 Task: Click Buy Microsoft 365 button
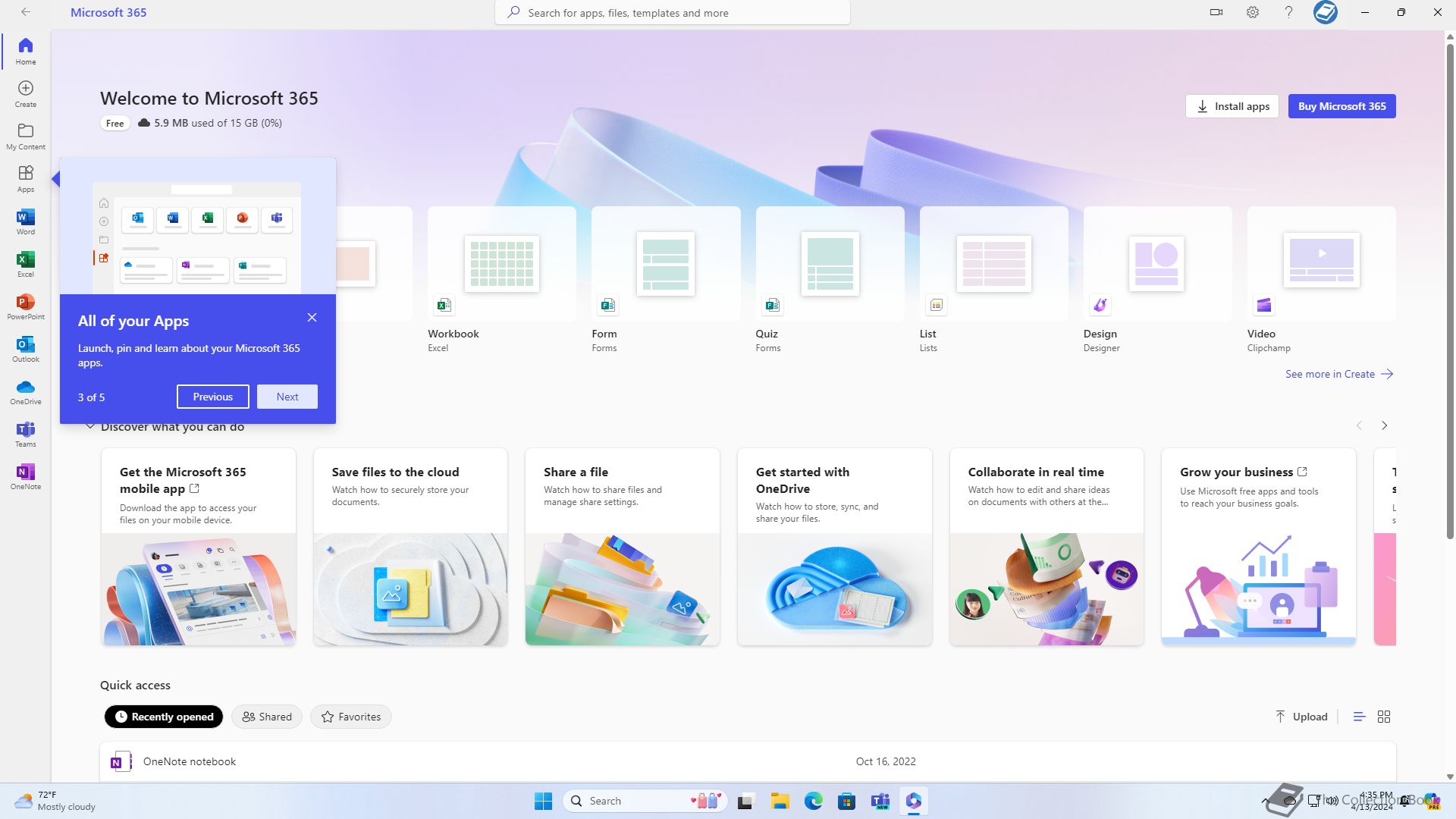[x=1342, y=106]
